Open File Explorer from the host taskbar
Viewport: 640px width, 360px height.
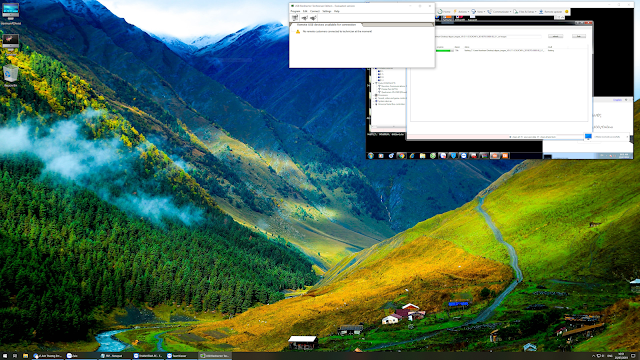pos(25,356)
